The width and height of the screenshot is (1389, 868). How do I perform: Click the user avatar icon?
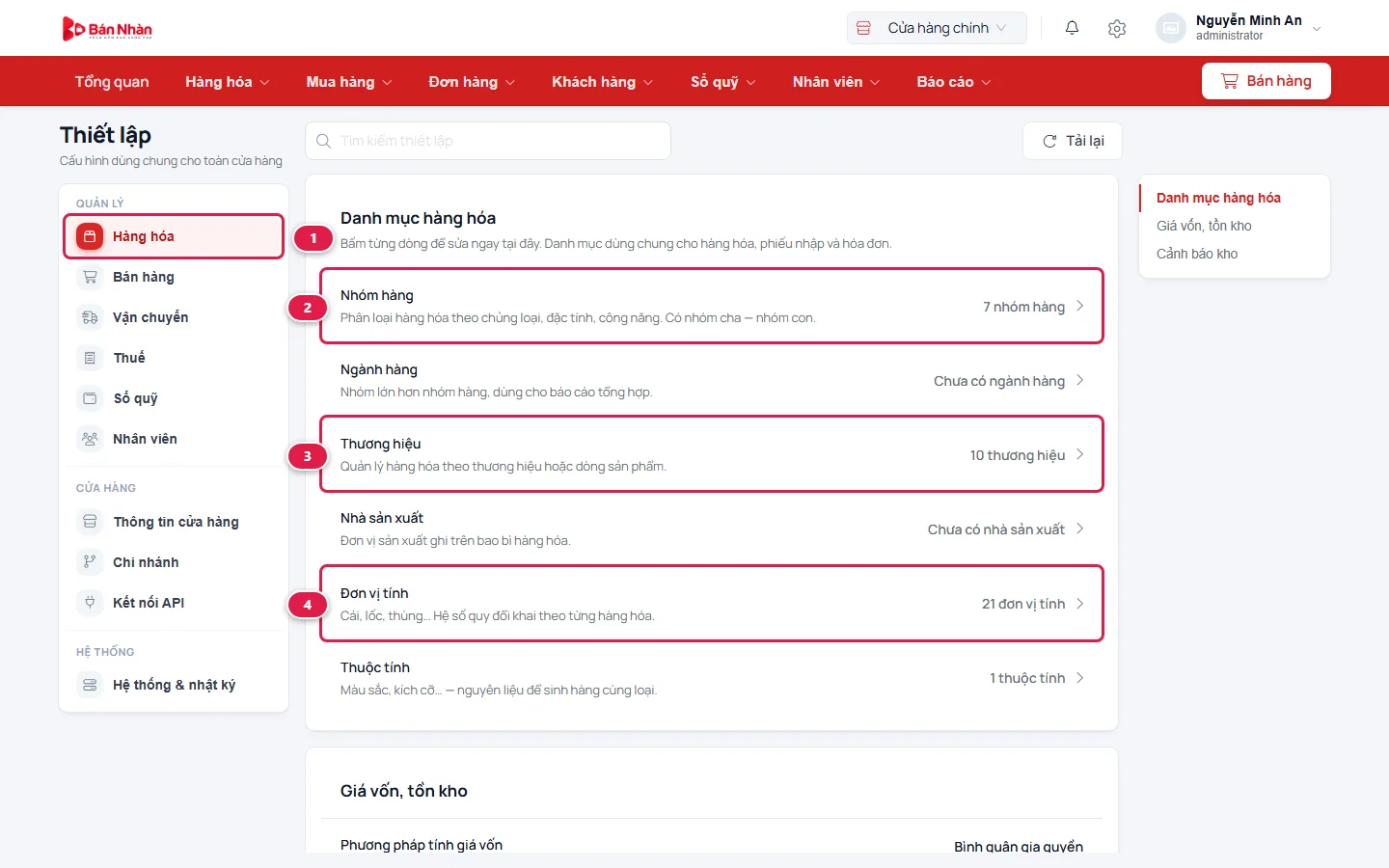(1170, 28)
